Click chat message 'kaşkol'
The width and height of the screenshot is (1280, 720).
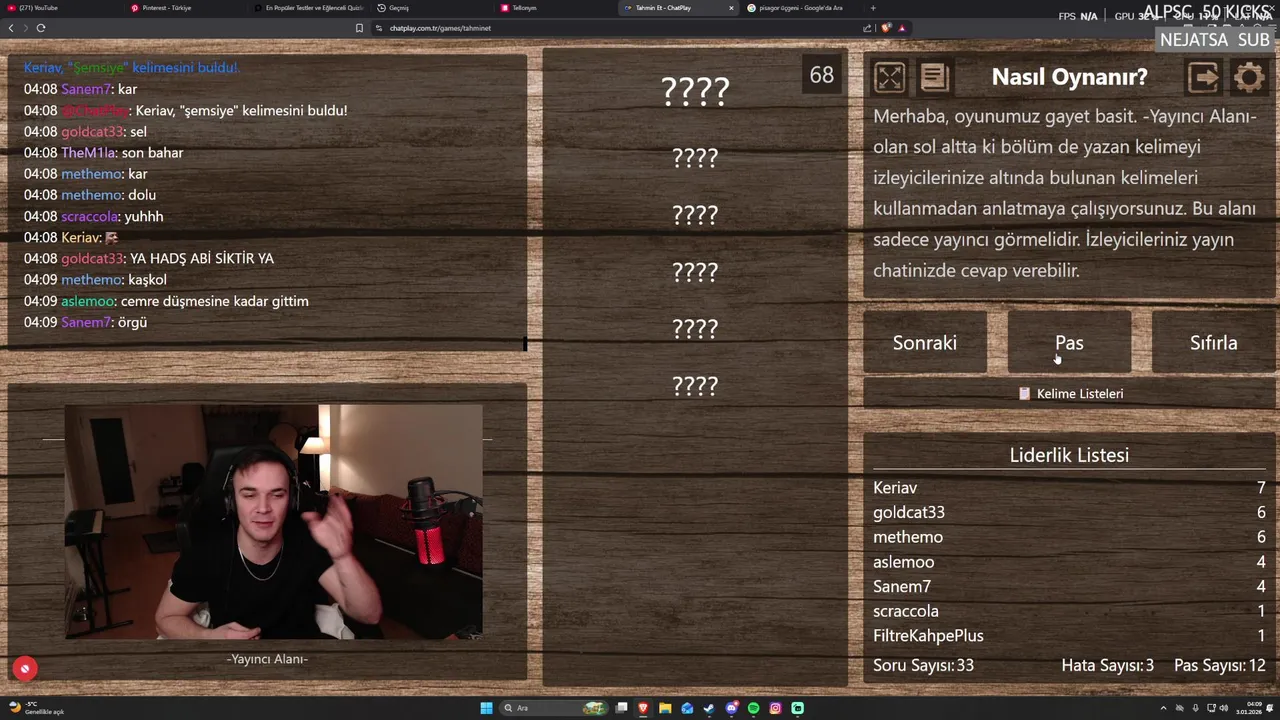pos(147,280)
